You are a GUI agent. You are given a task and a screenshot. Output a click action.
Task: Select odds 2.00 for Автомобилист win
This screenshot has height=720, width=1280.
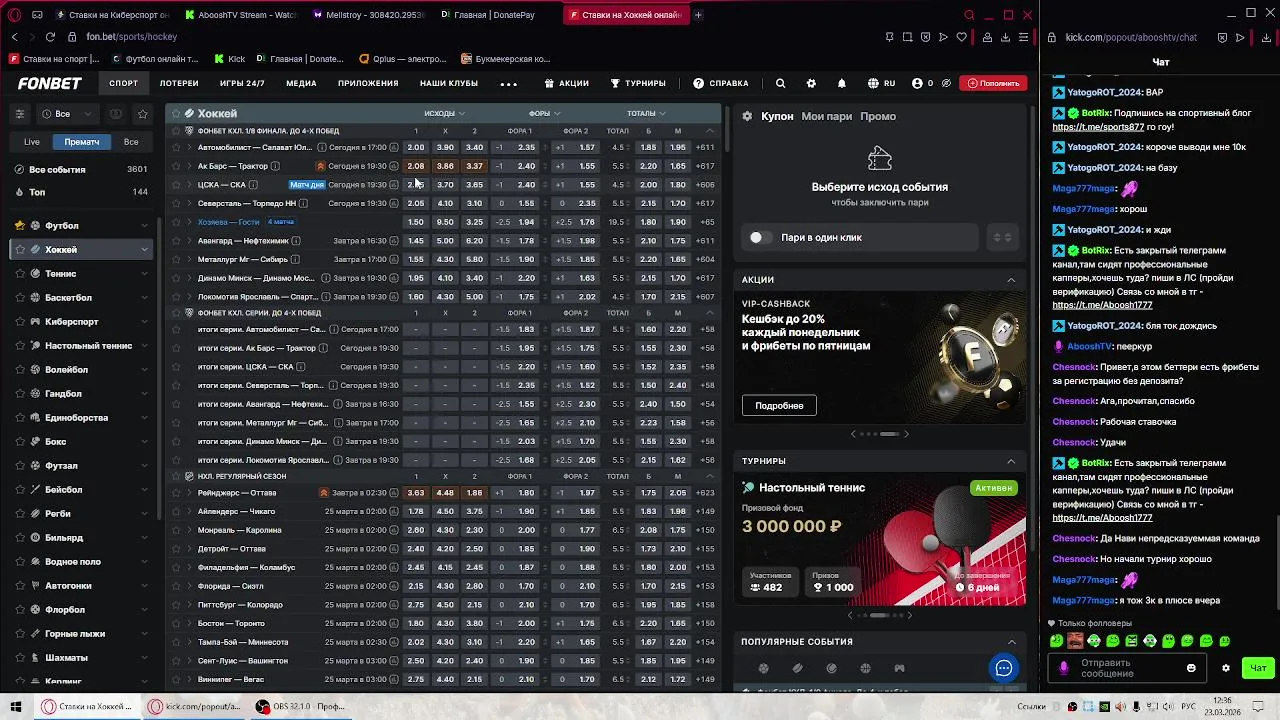click(416, 148)
